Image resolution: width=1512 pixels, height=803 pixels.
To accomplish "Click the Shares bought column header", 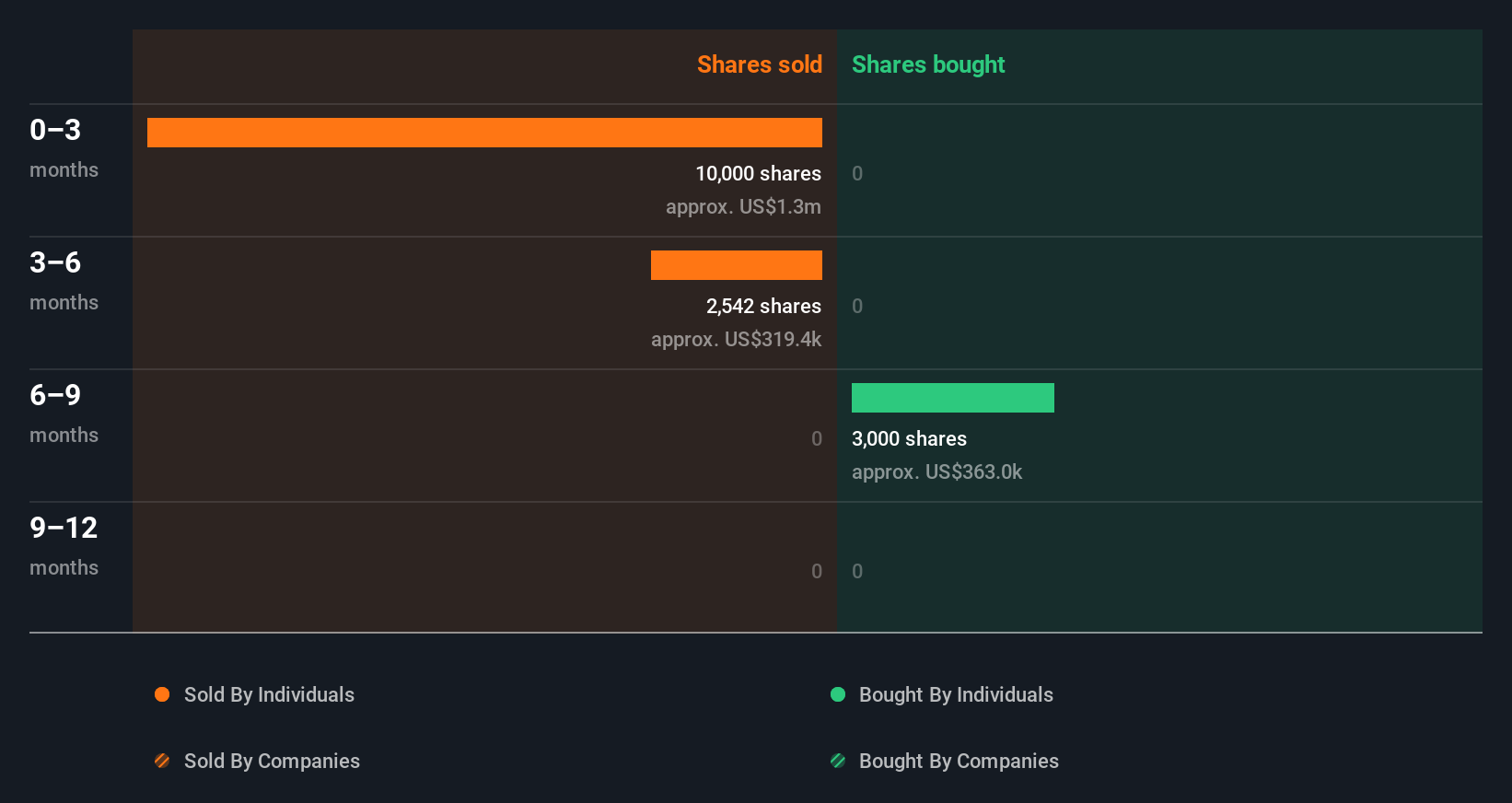I will click(928, 64).
